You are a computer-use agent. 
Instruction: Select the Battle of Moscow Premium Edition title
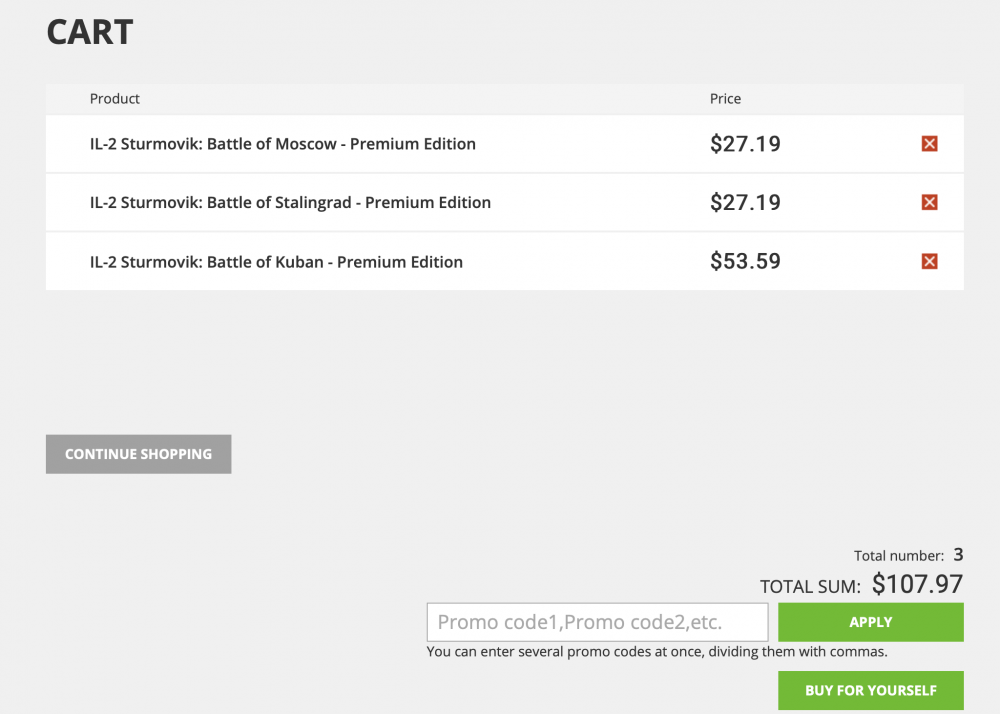pos(282,143)
